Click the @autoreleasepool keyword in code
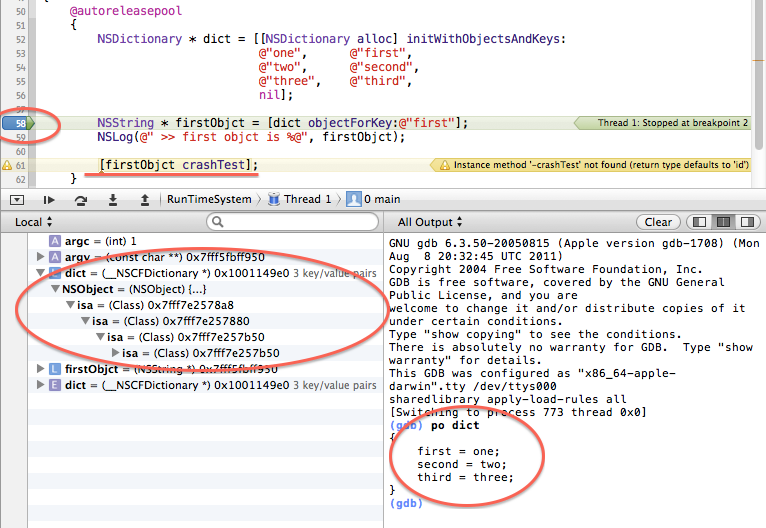 pos(126,11)
